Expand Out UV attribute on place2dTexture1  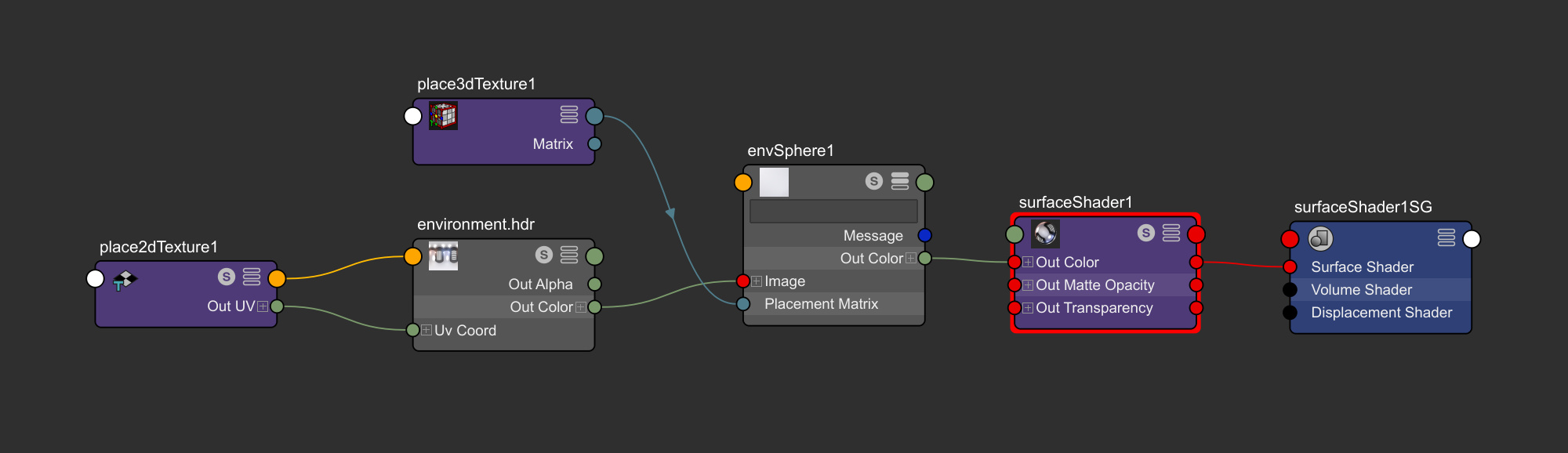point(263,306)
